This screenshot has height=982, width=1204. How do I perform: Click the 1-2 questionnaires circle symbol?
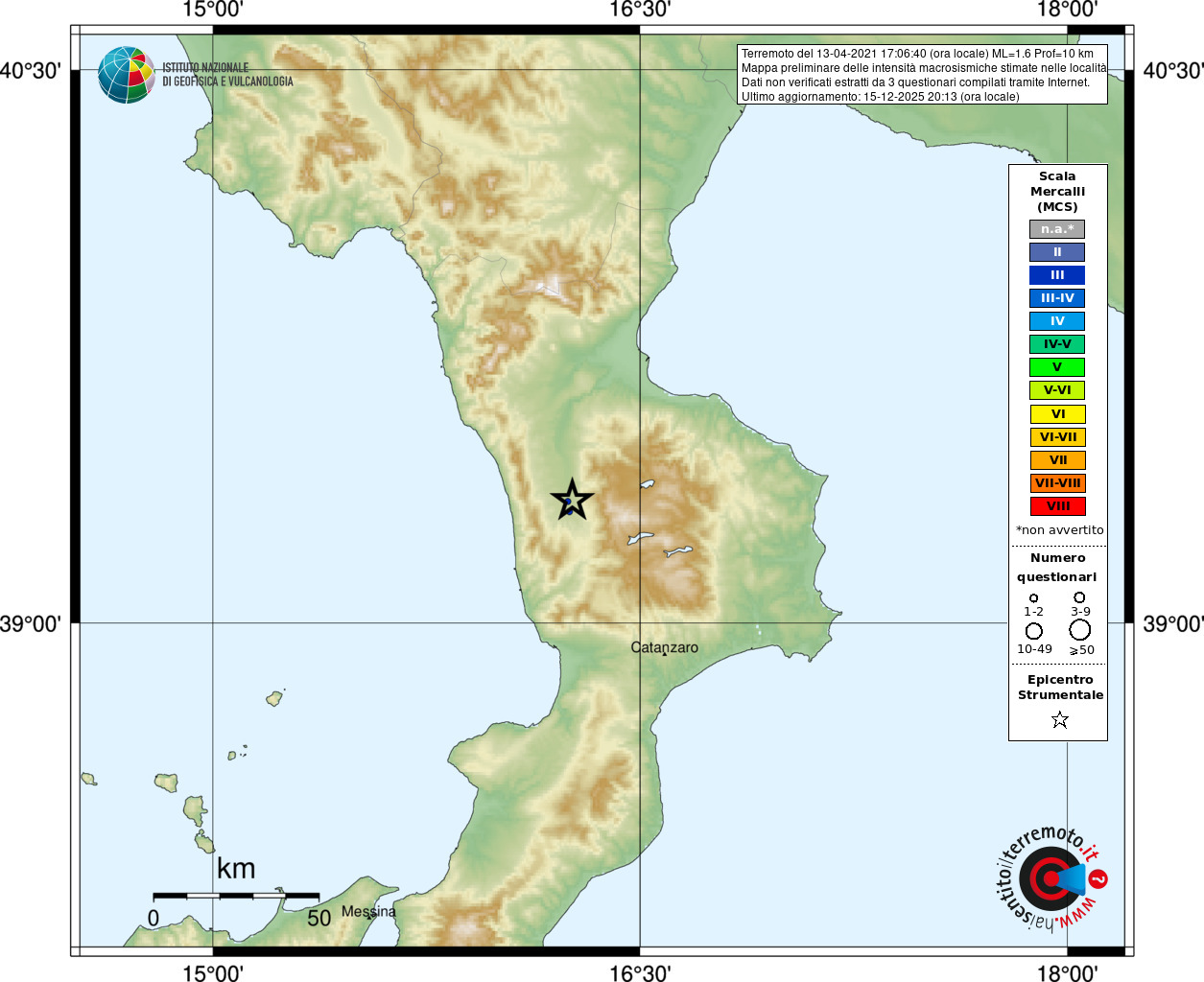[x=1033, y=597]
